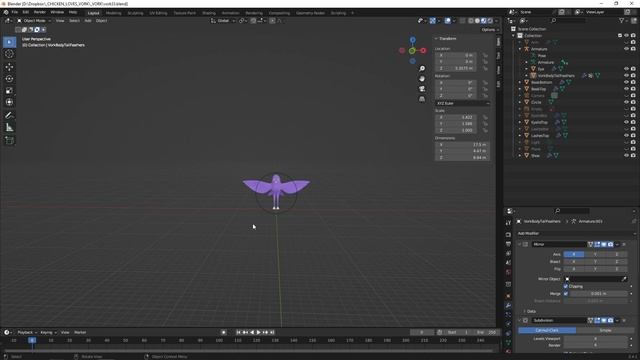640x360 pixels.
Task: Click the Levels Viewport value field
Action: pyautogui.click(x=595, y=339)
